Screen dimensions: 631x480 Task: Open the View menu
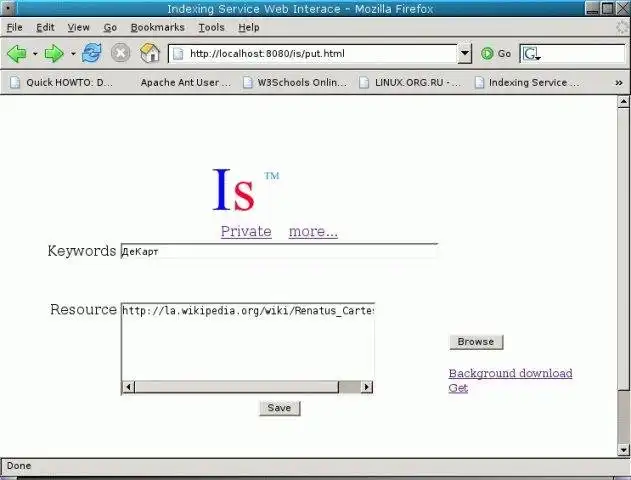[x=78, y=27]
